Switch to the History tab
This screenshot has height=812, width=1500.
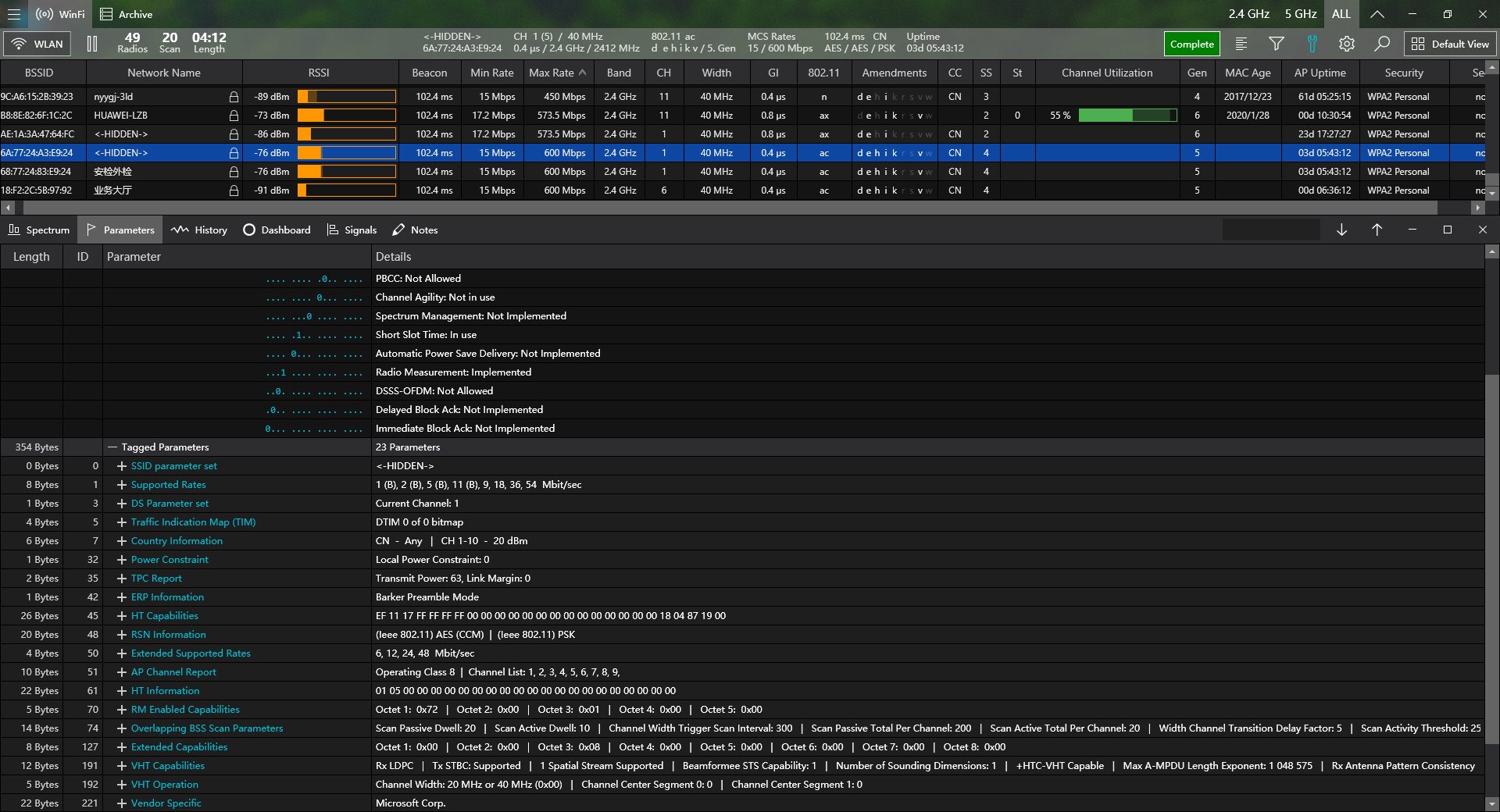tap(199, 230)
